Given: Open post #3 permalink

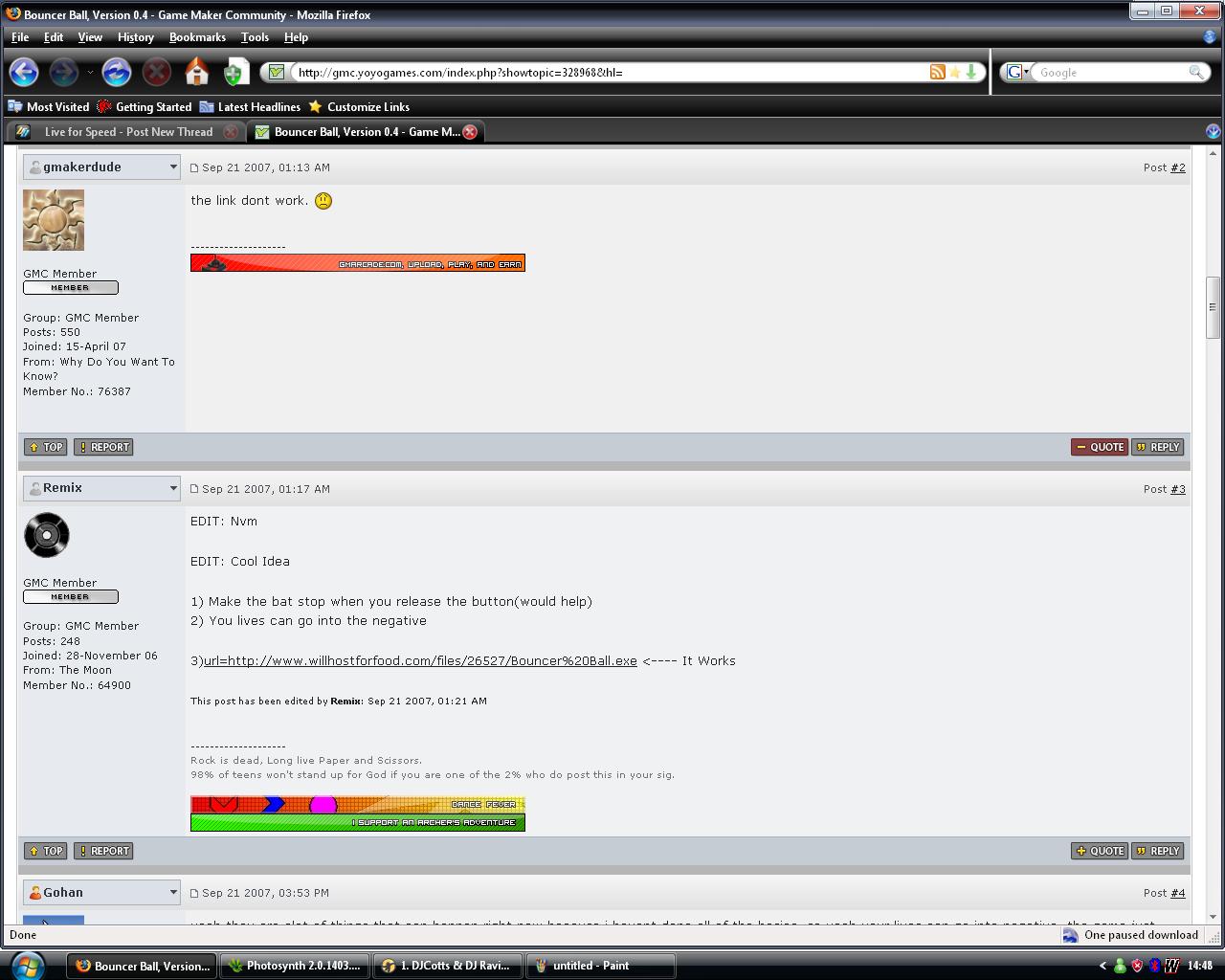Looking at the screenshot, I should pyautogui.click(x=1177, y=489).
